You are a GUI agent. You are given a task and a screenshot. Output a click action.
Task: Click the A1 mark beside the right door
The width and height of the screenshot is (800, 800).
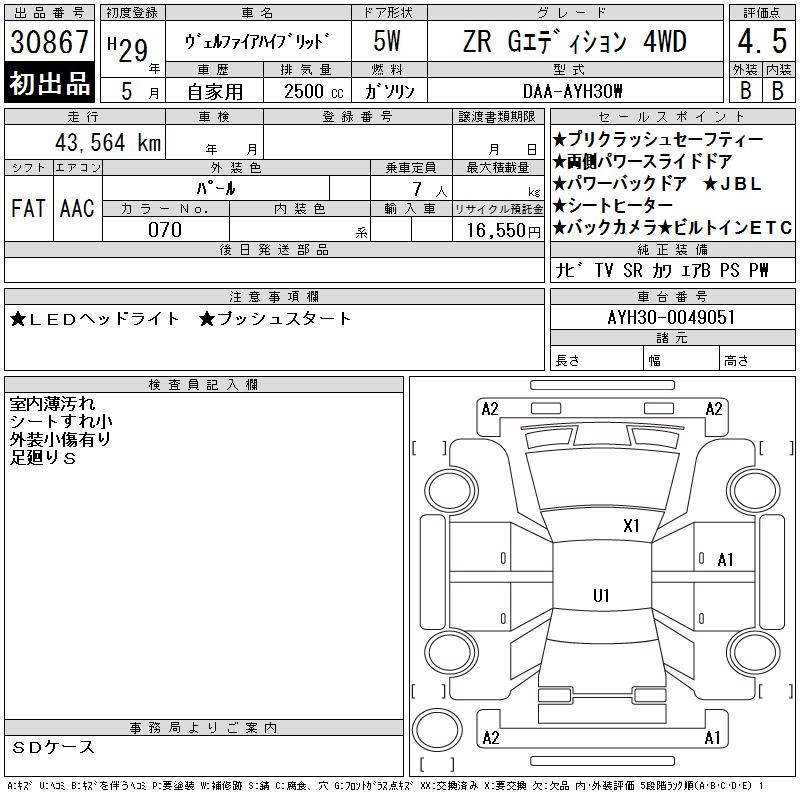[726, 560]
